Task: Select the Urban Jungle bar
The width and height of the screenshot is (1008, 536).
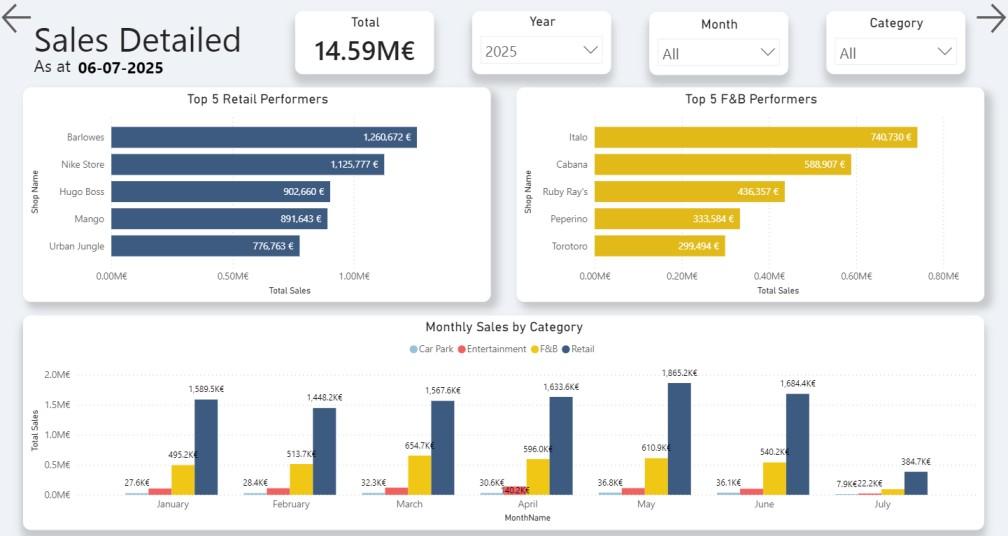Action: (205, 246)
